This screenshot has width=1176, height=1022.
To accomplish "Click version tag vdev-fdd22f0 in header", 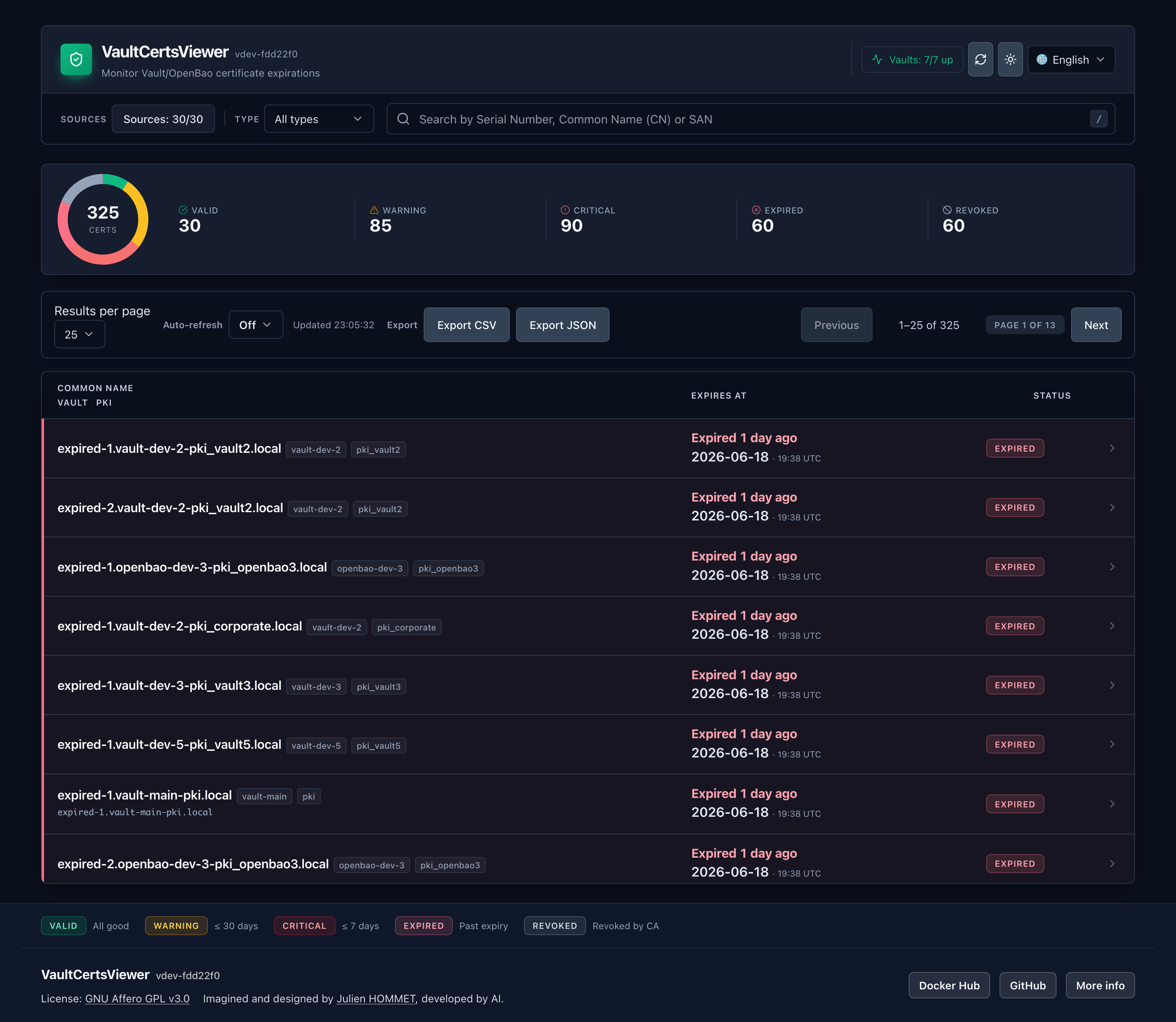I will tap(266, 54).
